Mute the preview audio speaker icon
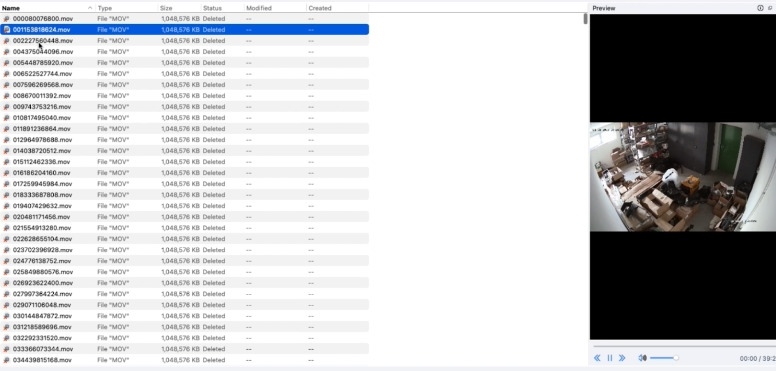 [x=642, y=358]
